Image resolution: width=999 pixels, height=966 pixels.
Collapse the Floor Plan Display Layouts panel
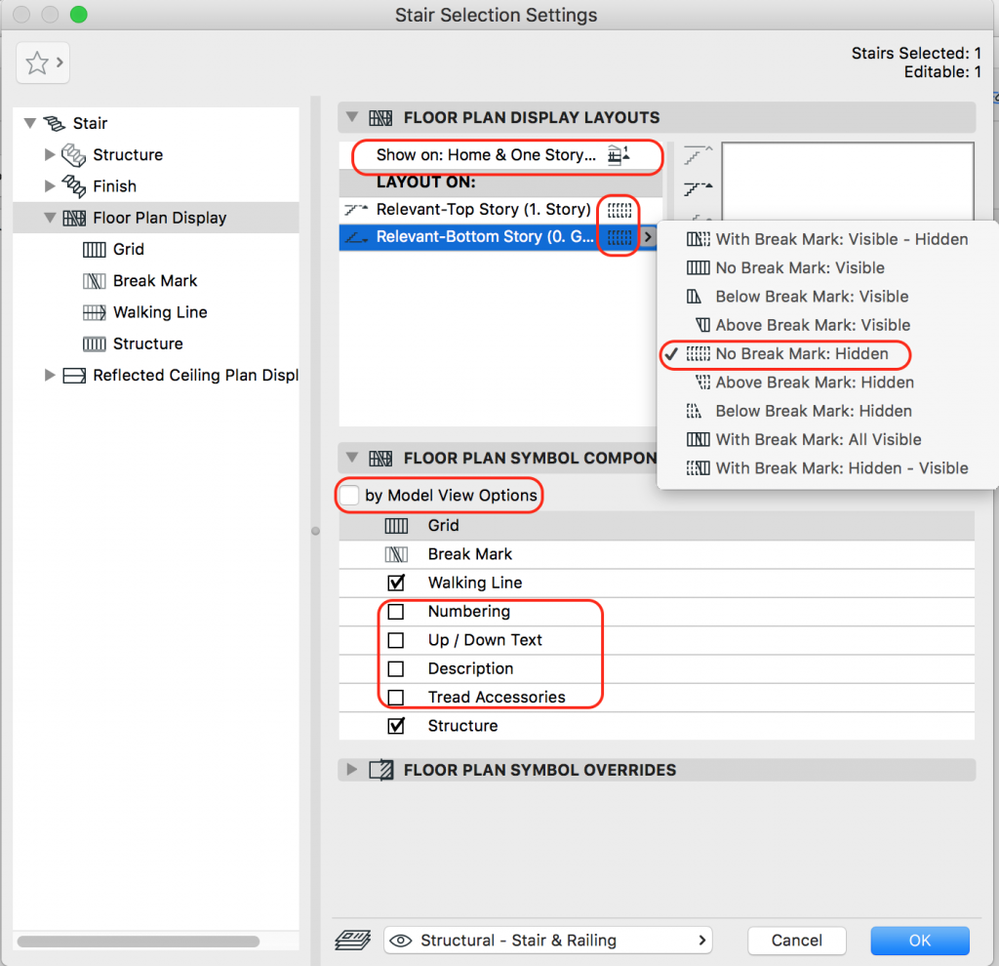pos(352,117)
